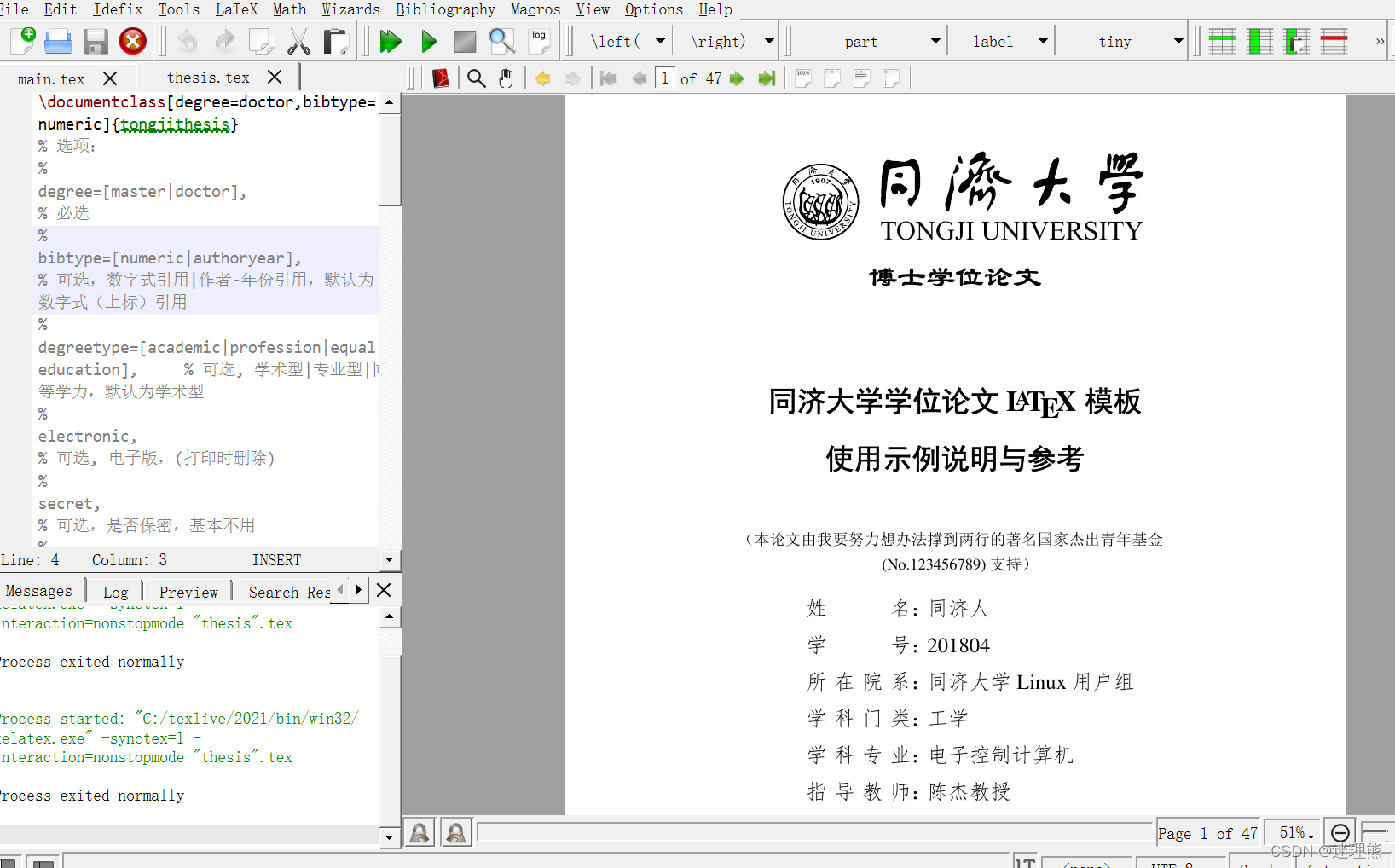Create a new document with New icon
Viewport: 1395px width, 868px height.
pyautogui.click(x=23, y=41)
